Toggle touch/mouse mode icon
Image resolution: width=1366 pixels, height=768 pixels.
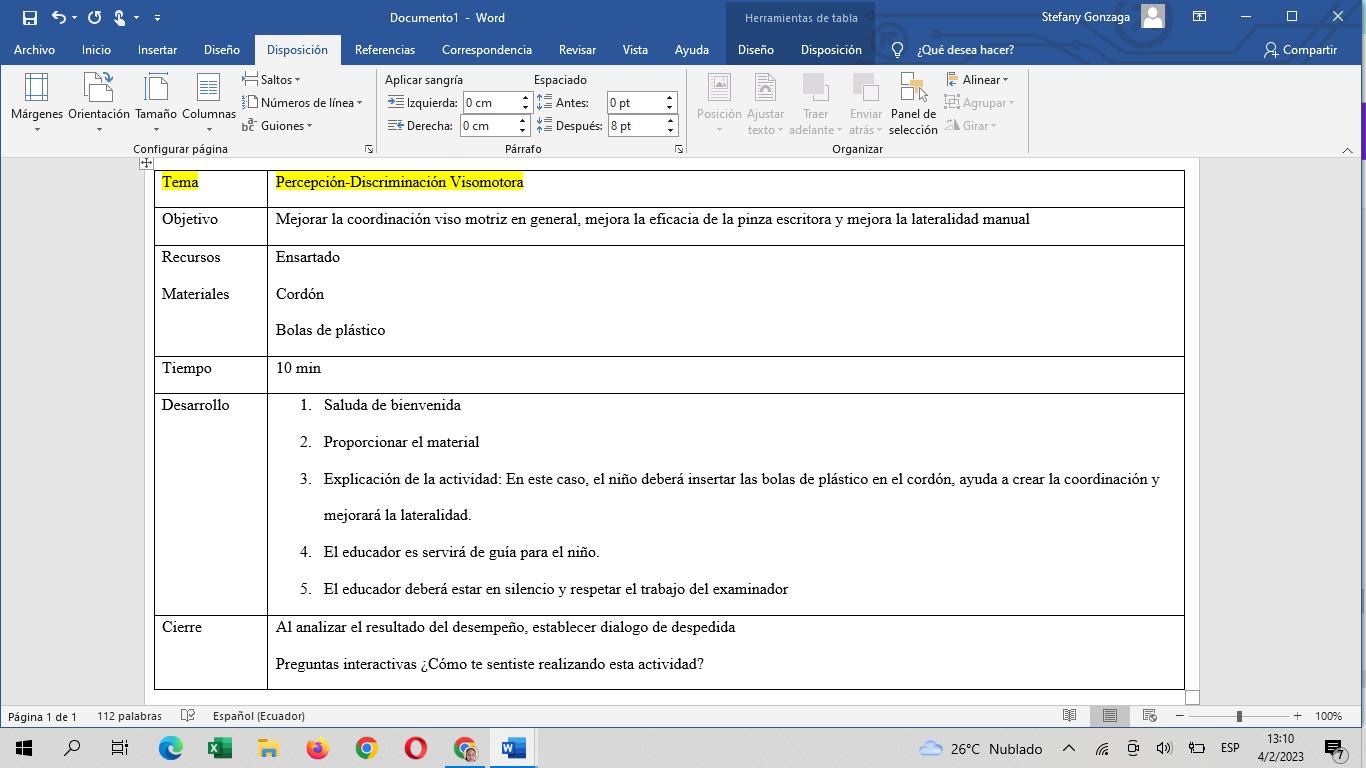point(119,17)
